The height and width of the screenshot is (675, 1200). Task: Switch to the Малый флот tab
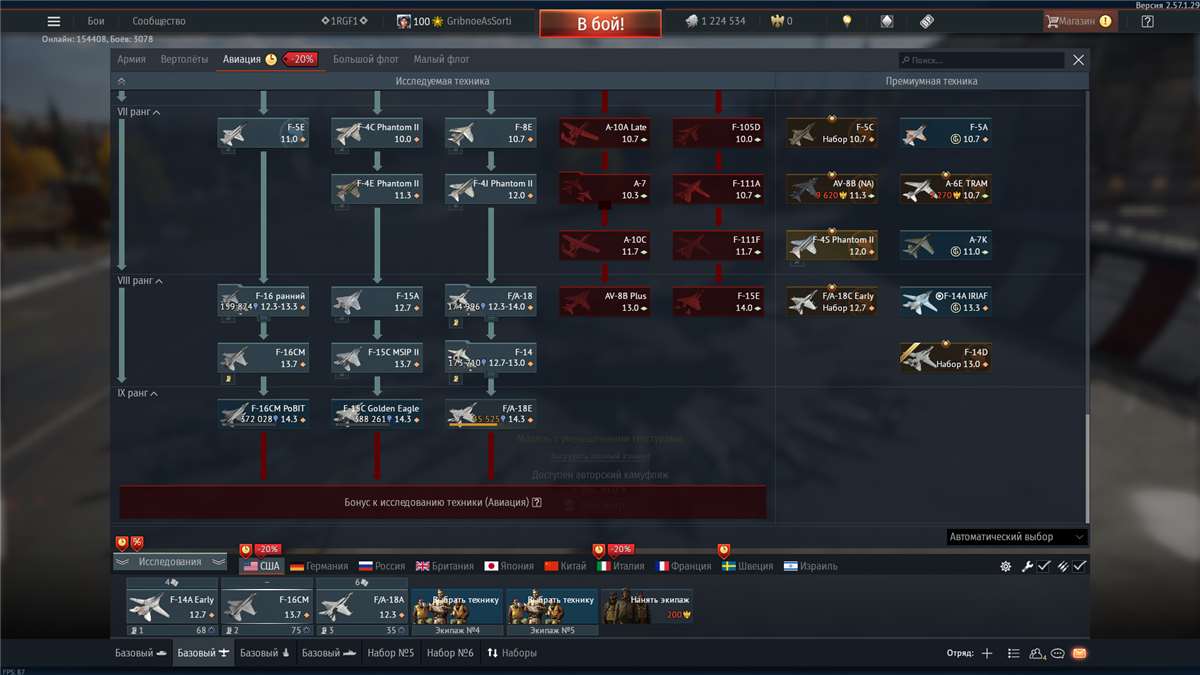(x=442, y=59)
